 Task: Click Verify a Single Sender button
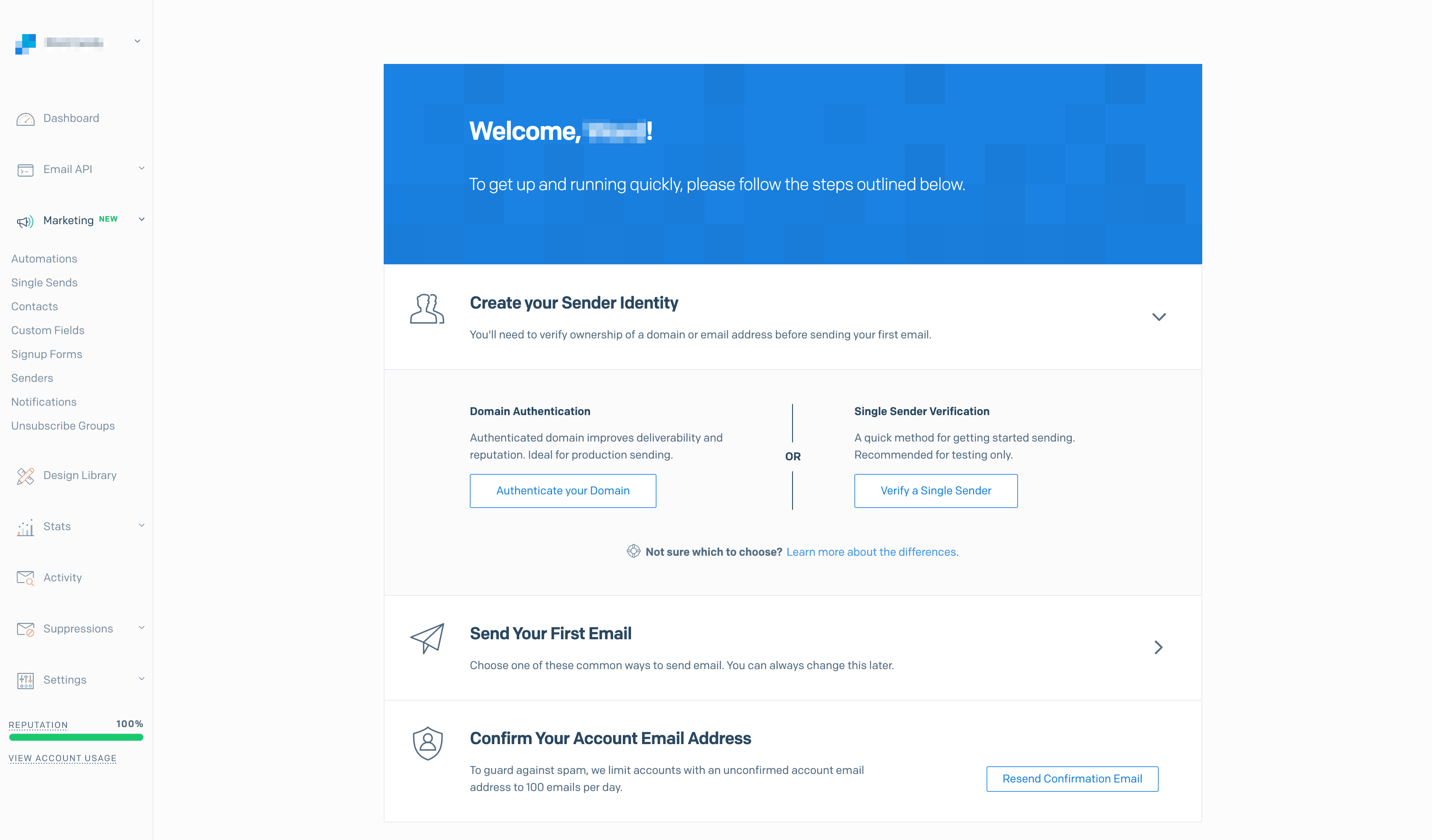pyautogui.click(x=935, y=491)
